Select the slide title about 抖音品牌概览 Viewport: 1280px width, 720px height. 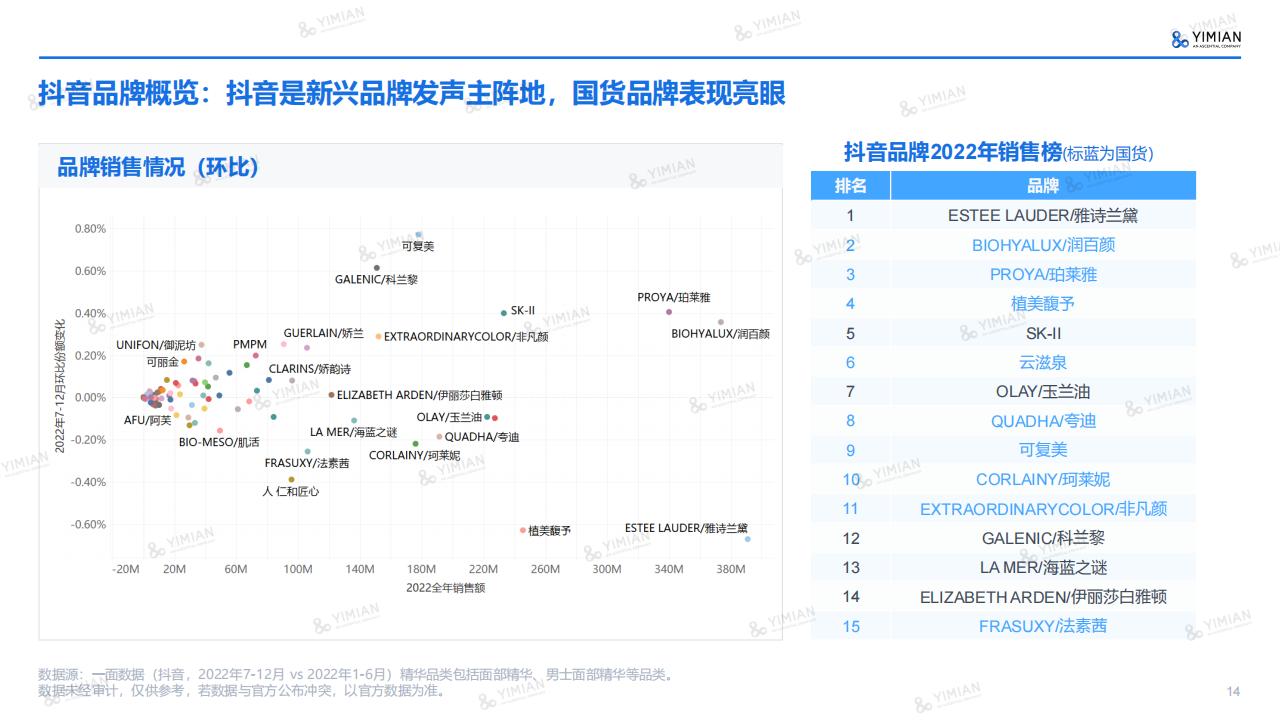coord(411,94)
